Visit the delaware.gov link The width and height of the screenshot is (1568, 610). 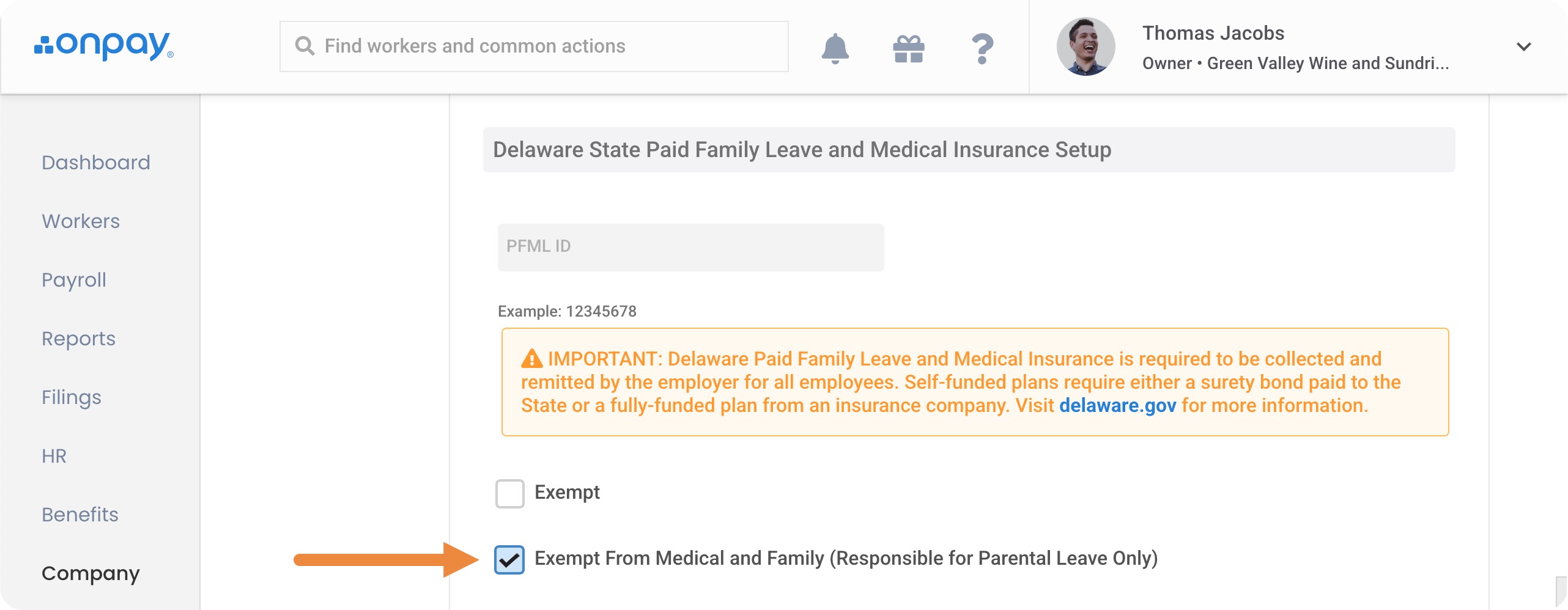pos(1117,405)
